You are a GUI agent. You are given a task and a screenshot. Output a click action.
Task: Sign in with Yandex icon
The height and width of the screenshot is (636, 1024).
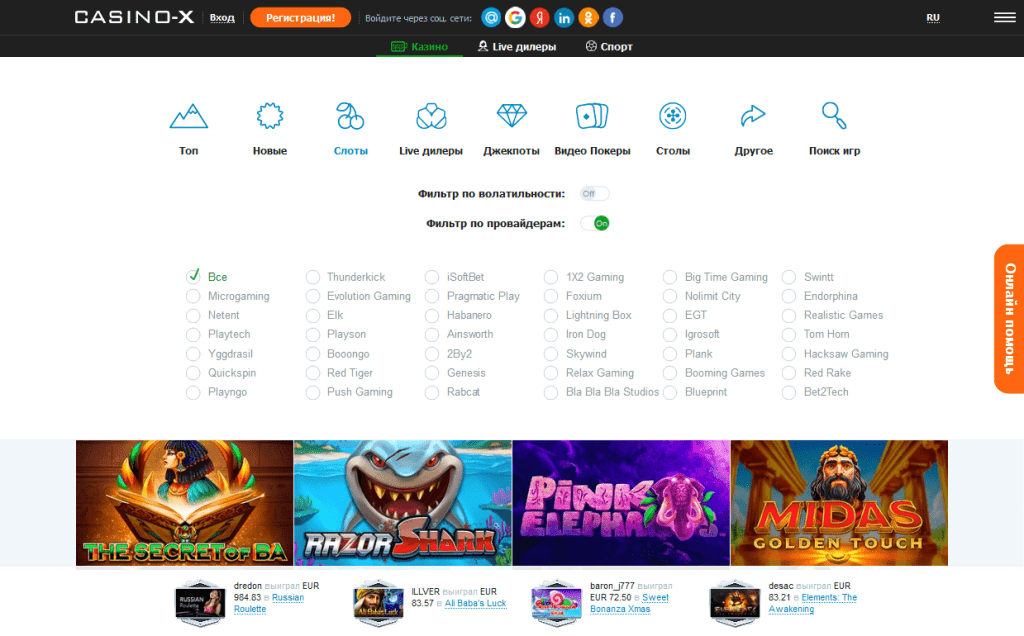coord(539,18)
